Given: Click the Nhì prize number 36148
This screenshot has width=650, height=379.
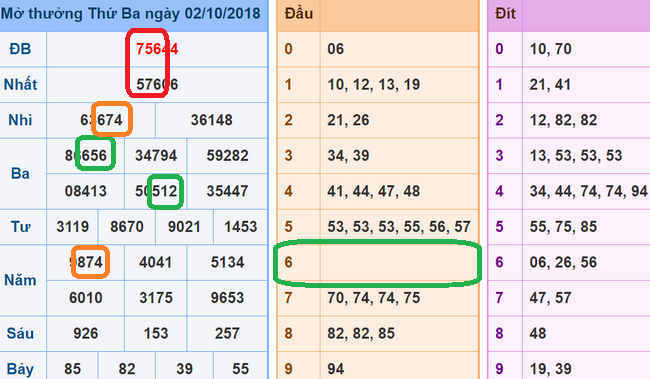Looking at the screenshot, I should pos(212,120).
